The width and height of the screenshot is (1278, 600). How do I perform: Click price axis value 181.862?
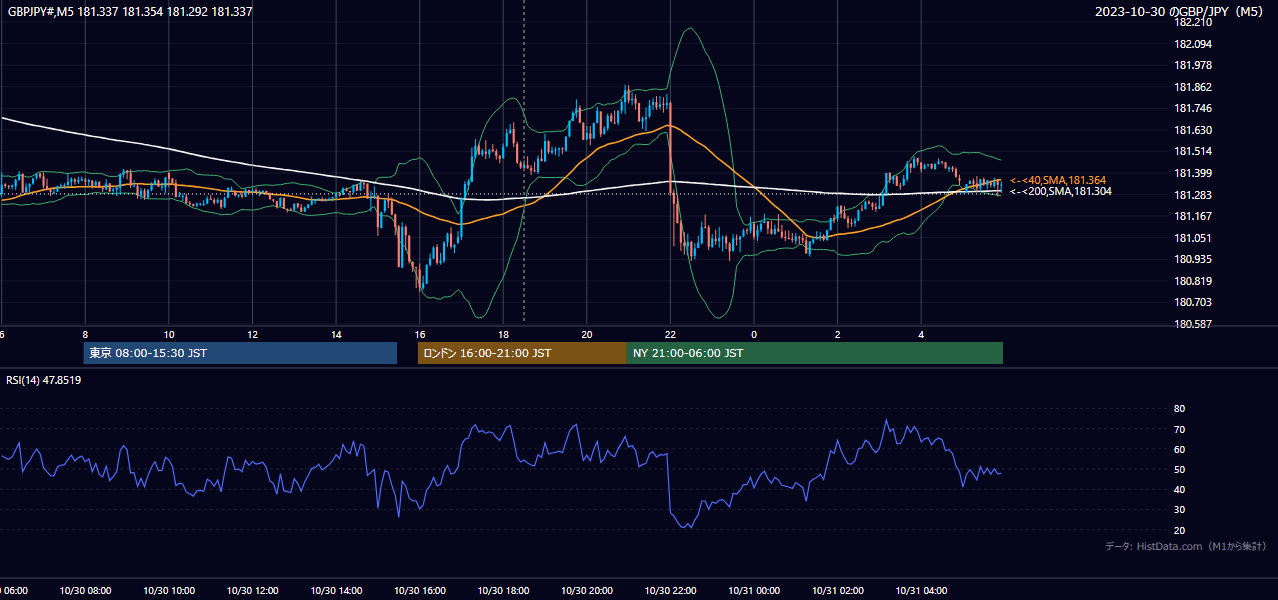coord(1193,87)
